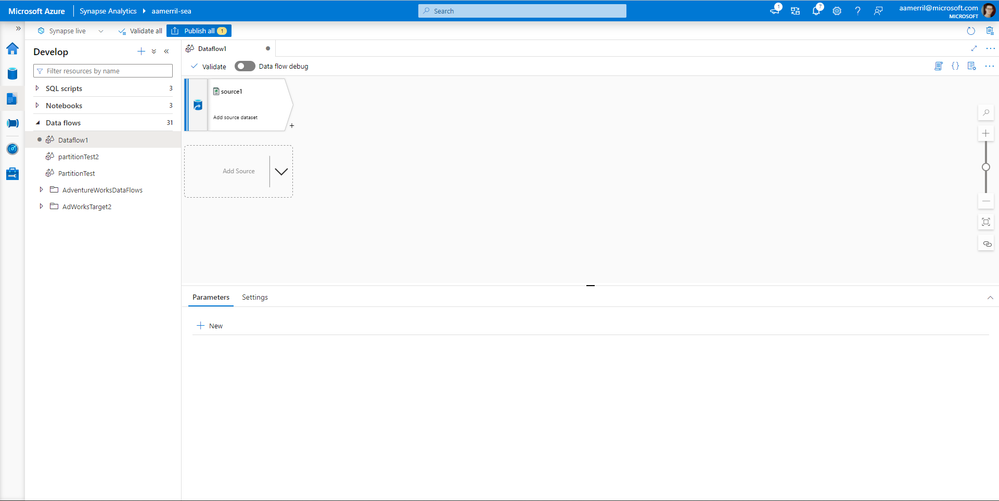Expand the AdventureWorksDataFlows folder

[x=41, y=190]
